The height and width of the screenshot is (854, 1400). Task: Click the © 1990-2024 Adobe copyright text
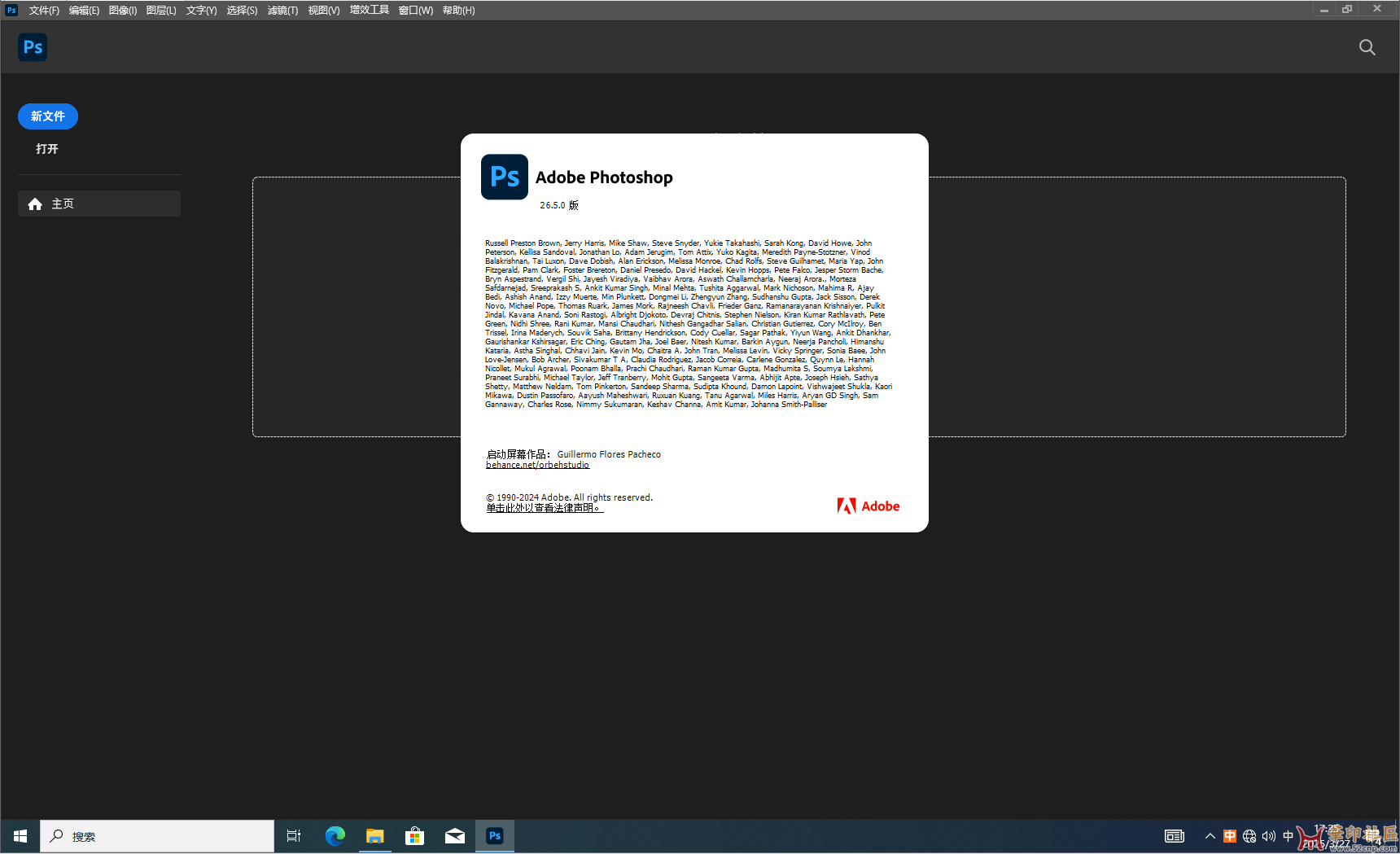pyautogui.click(x=569, y=497)
